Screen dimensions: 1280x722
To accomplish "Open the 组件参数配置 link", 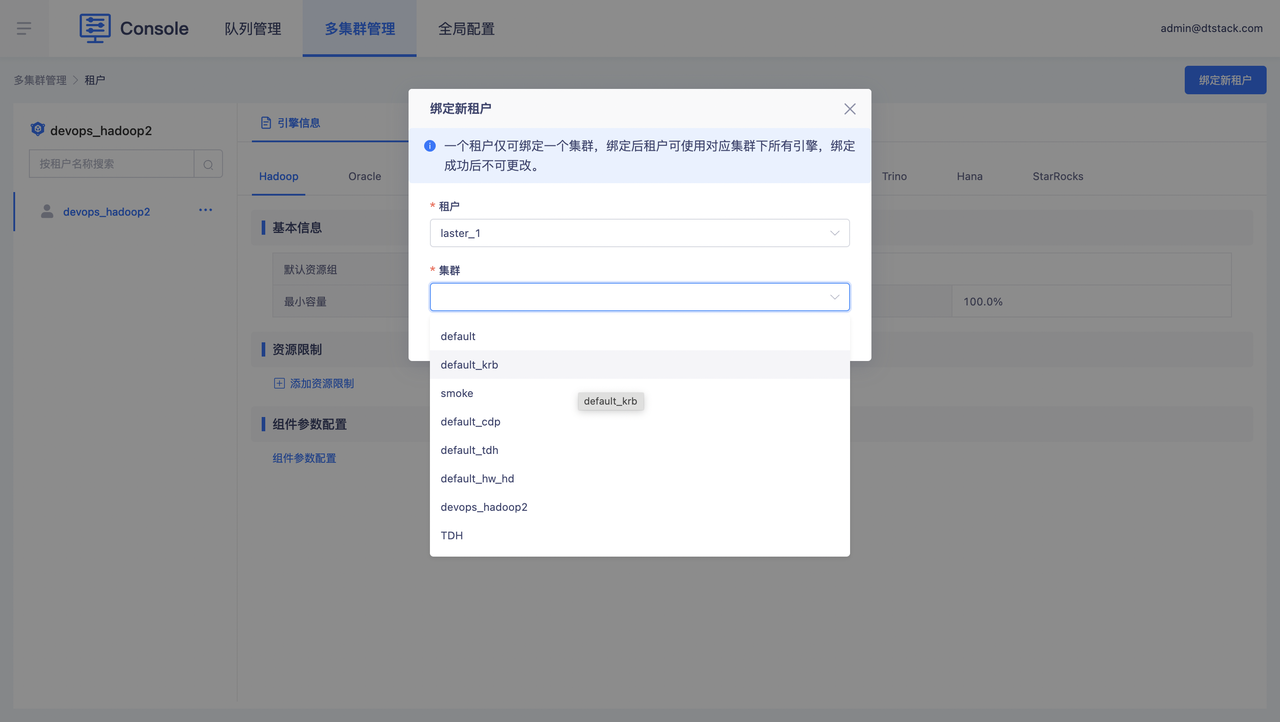I will pyautogui.click(x=304, y=458).
